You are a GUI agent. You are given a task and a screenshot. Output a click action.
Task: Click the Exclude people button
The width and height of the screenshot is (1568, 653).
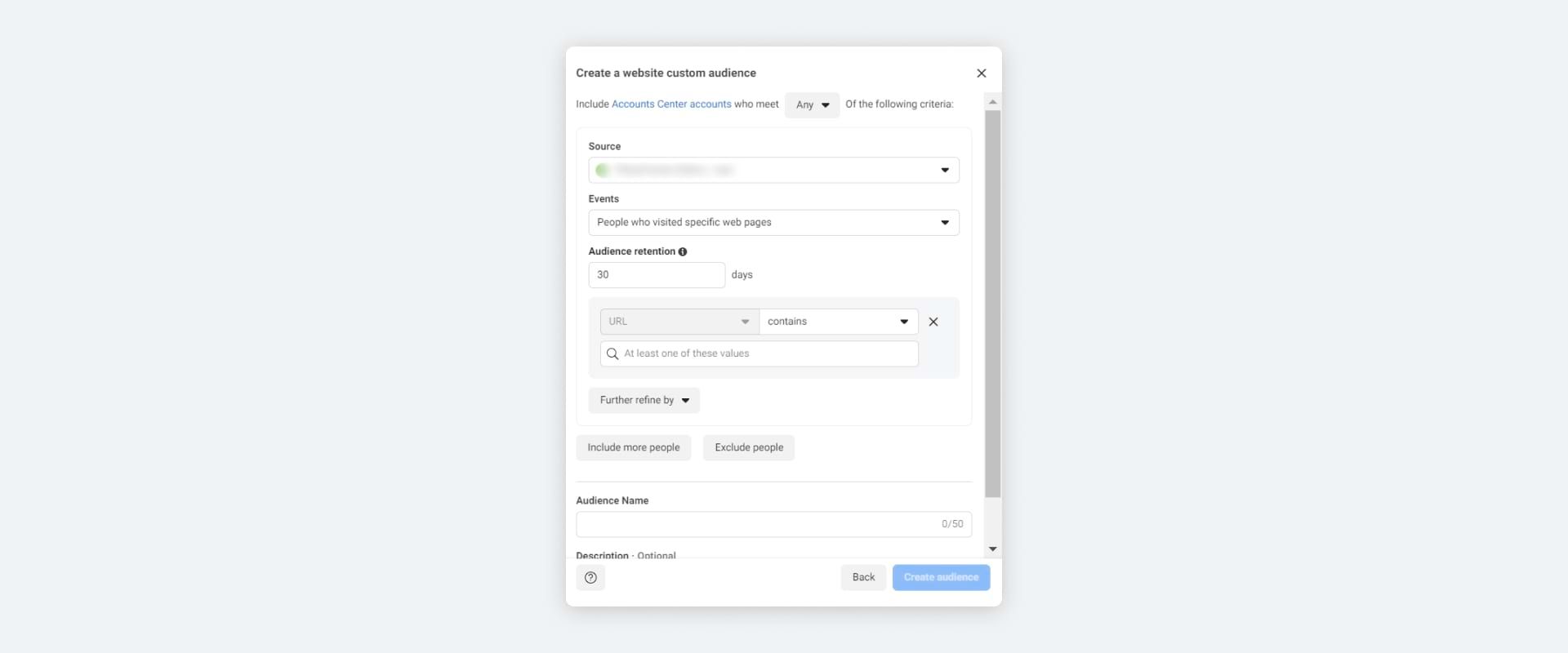click(749, 447)
